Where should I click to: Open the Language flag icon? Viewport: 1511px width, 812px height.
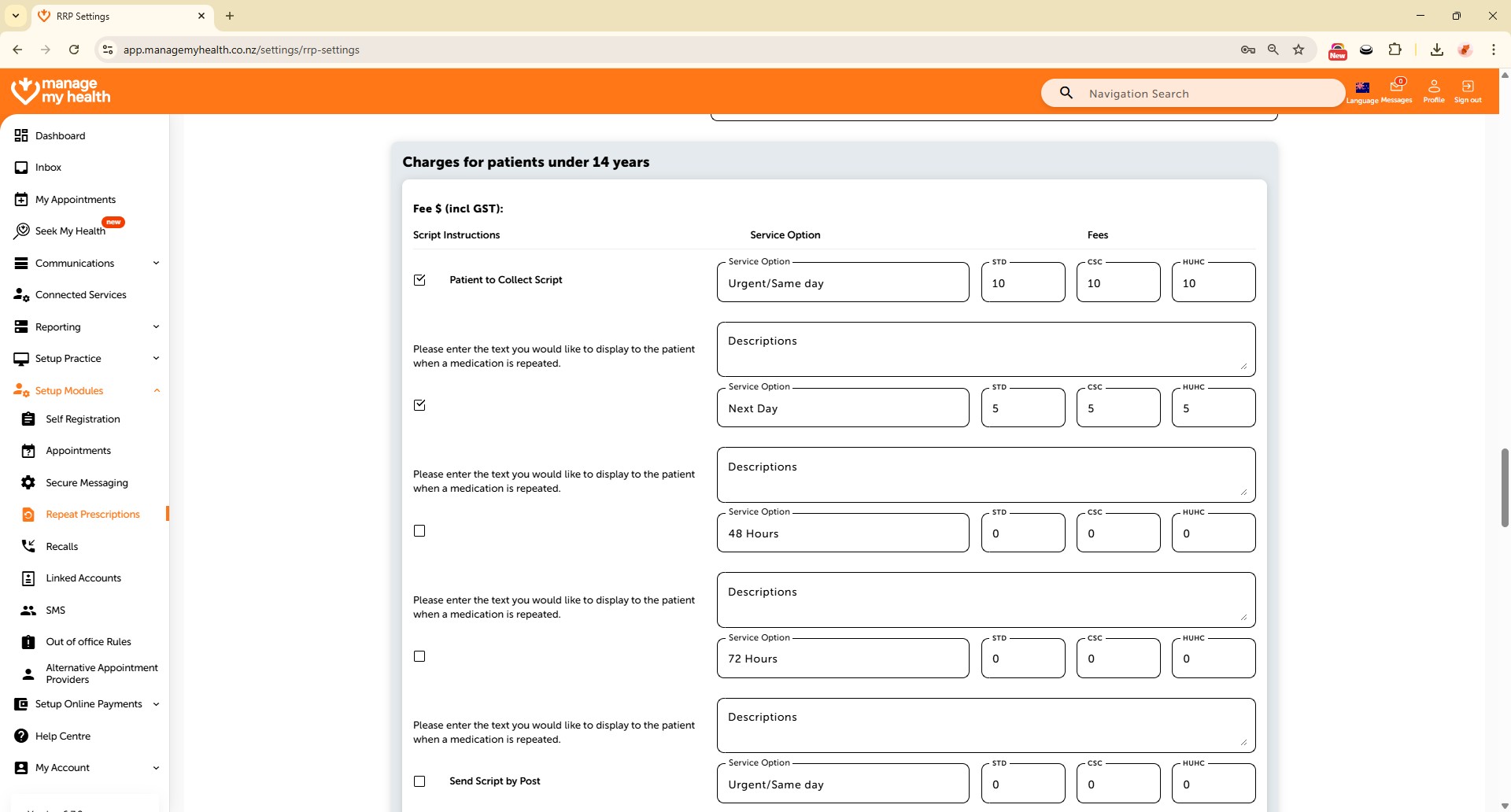(x=1362, y=88)
